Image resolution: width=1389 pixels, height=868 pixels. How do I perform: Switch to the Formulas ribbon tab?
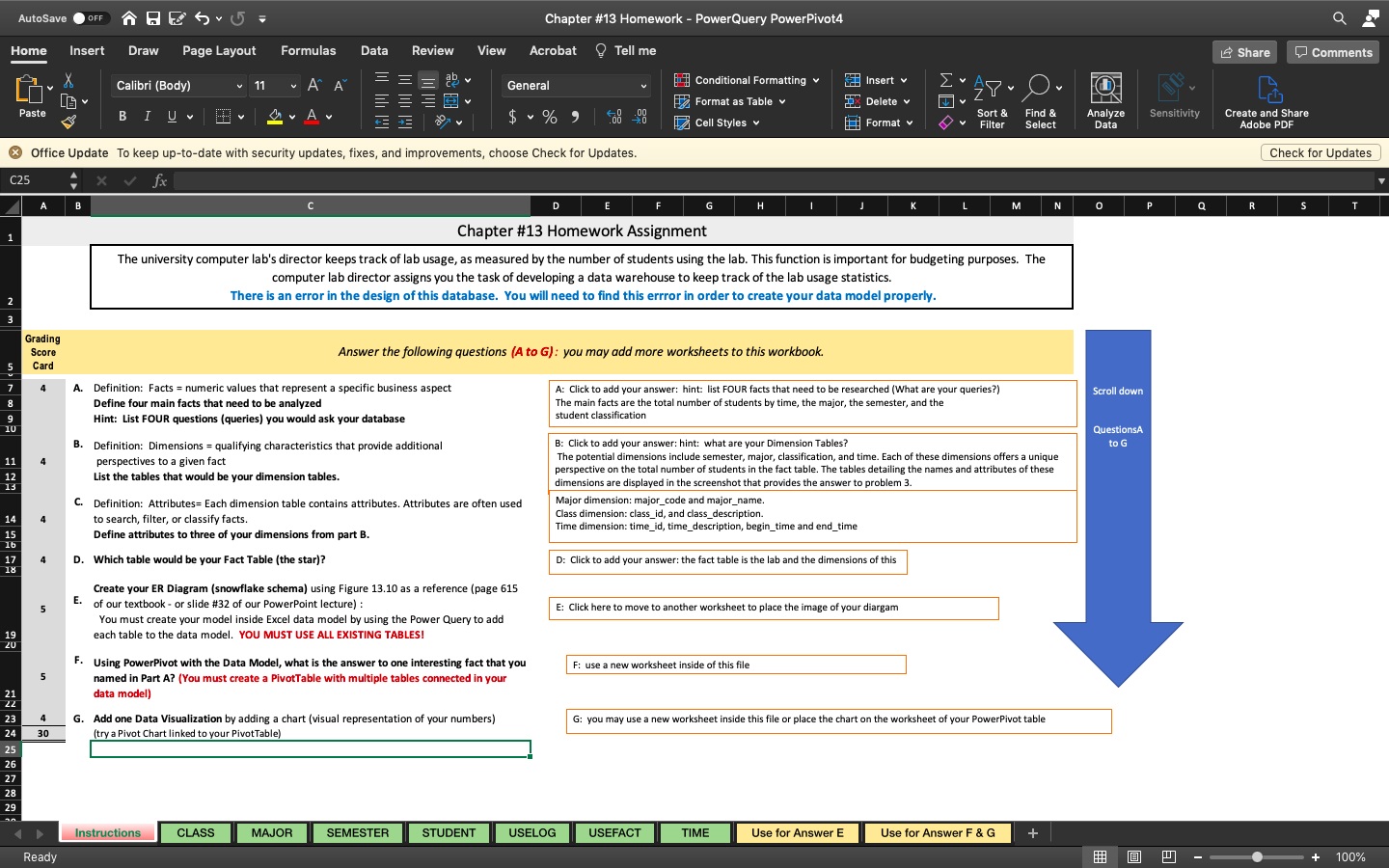tap(309, 50)
